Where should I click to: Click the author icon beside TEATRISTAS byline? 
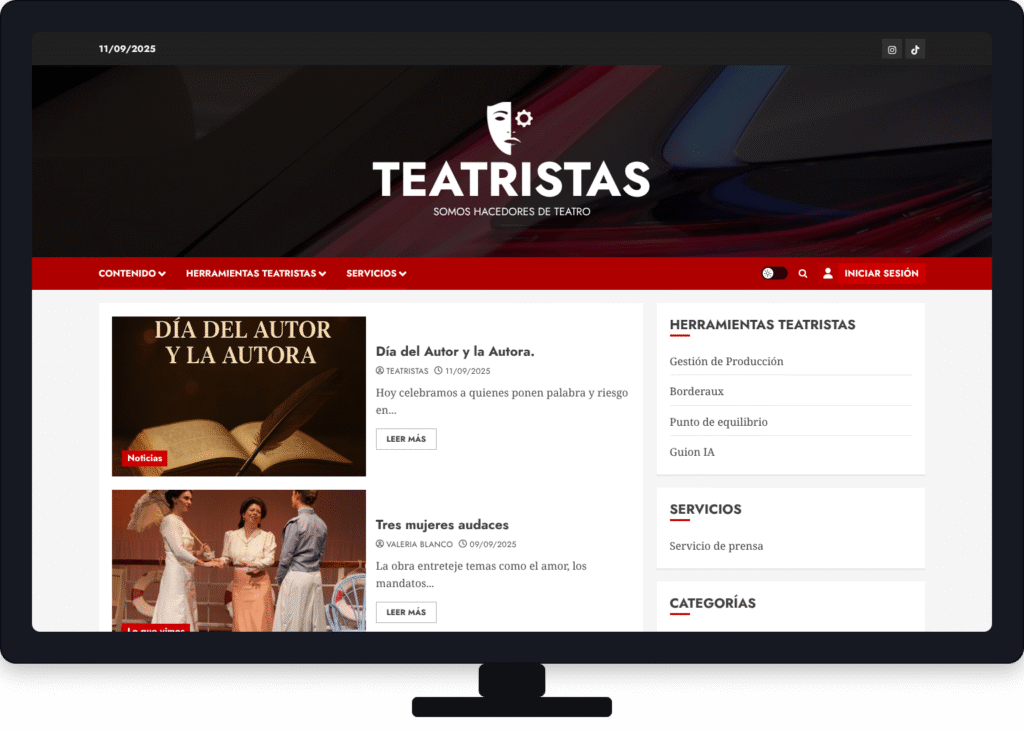[380, 371]
